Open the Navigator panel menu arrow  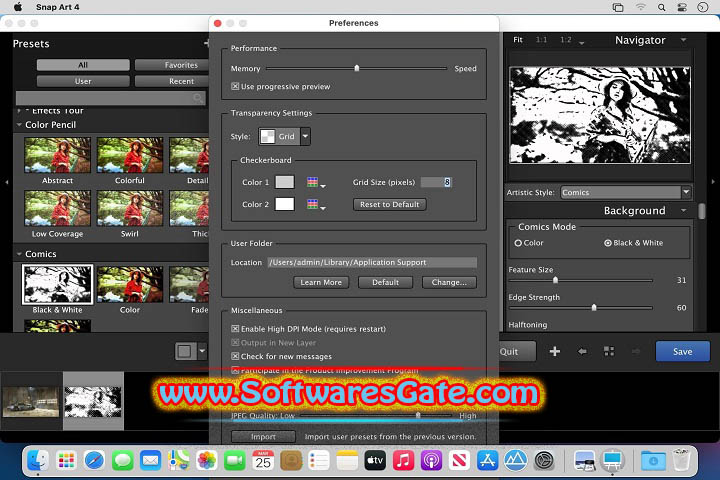pyautogui.click(x=683, y=40)
